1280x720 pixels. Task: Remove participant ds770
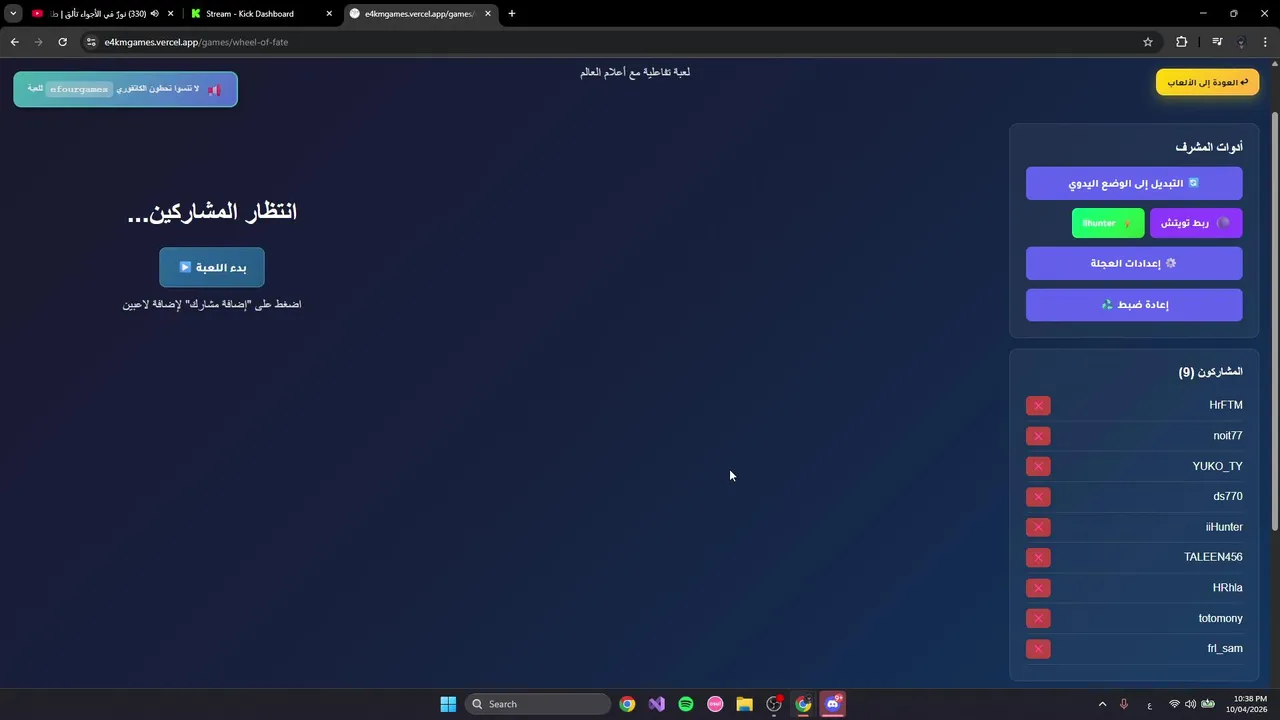(x=1038, y=496)
